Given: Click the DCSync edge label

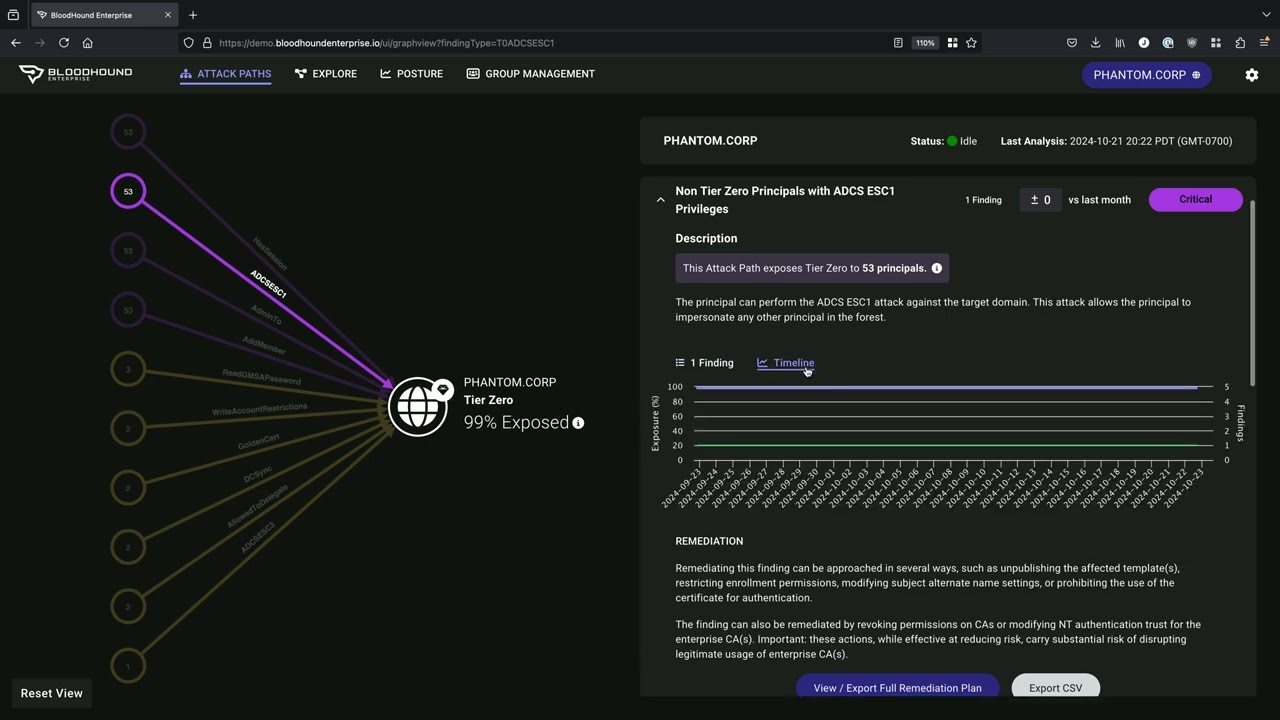Looking at the screenshot, I should [258, 474].
